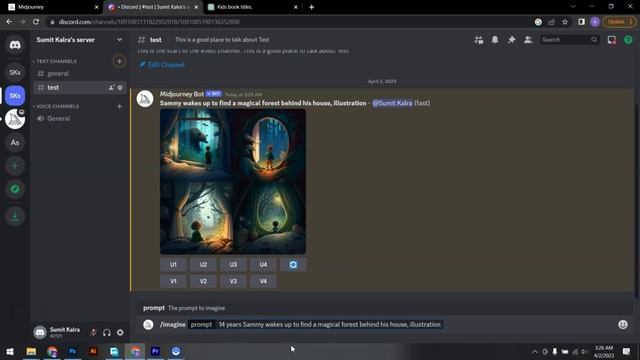The width and height of the screenshot is (640, 360).
Task: Select the highlighted SKs server icon
Action: (x=15, y=96)
